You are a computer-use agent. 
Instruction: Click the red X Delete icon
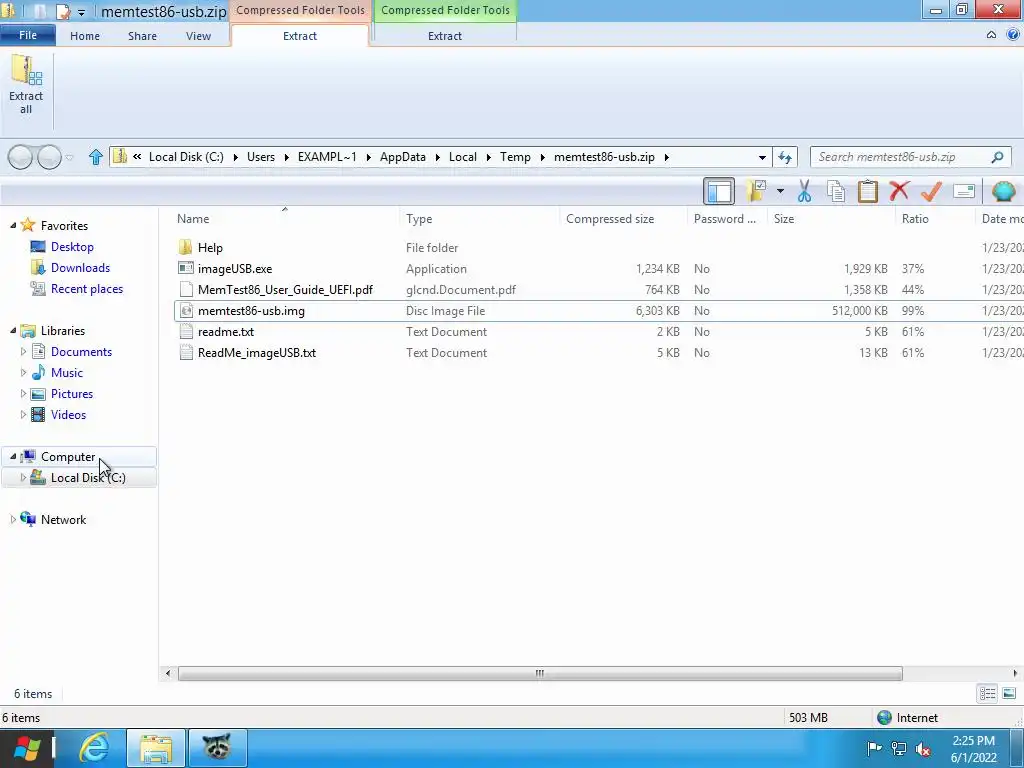[899, 191]
